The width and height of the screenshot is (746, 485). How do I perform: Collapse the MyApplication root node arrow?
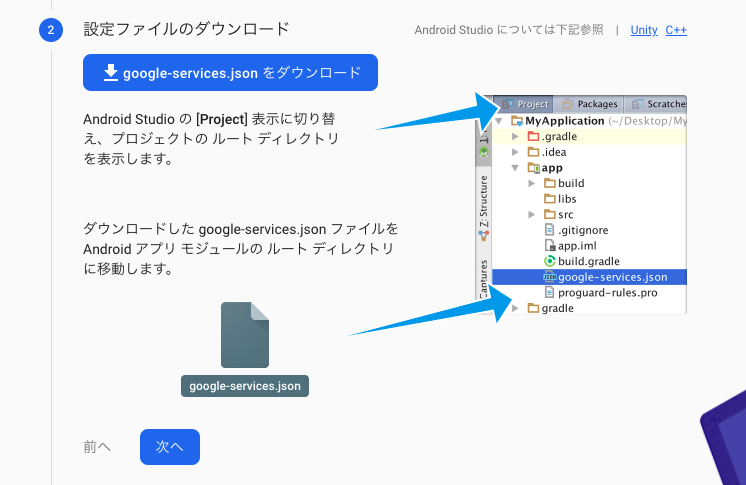coord(499,121)
